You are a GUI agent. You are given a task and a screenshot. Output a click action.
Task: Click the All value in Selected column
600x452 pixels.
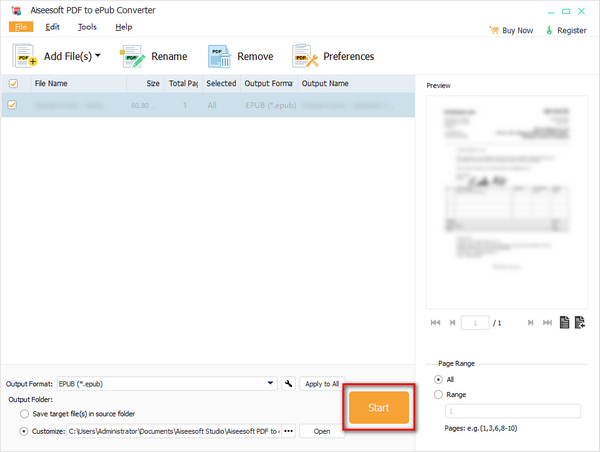(x=212, y=105)
